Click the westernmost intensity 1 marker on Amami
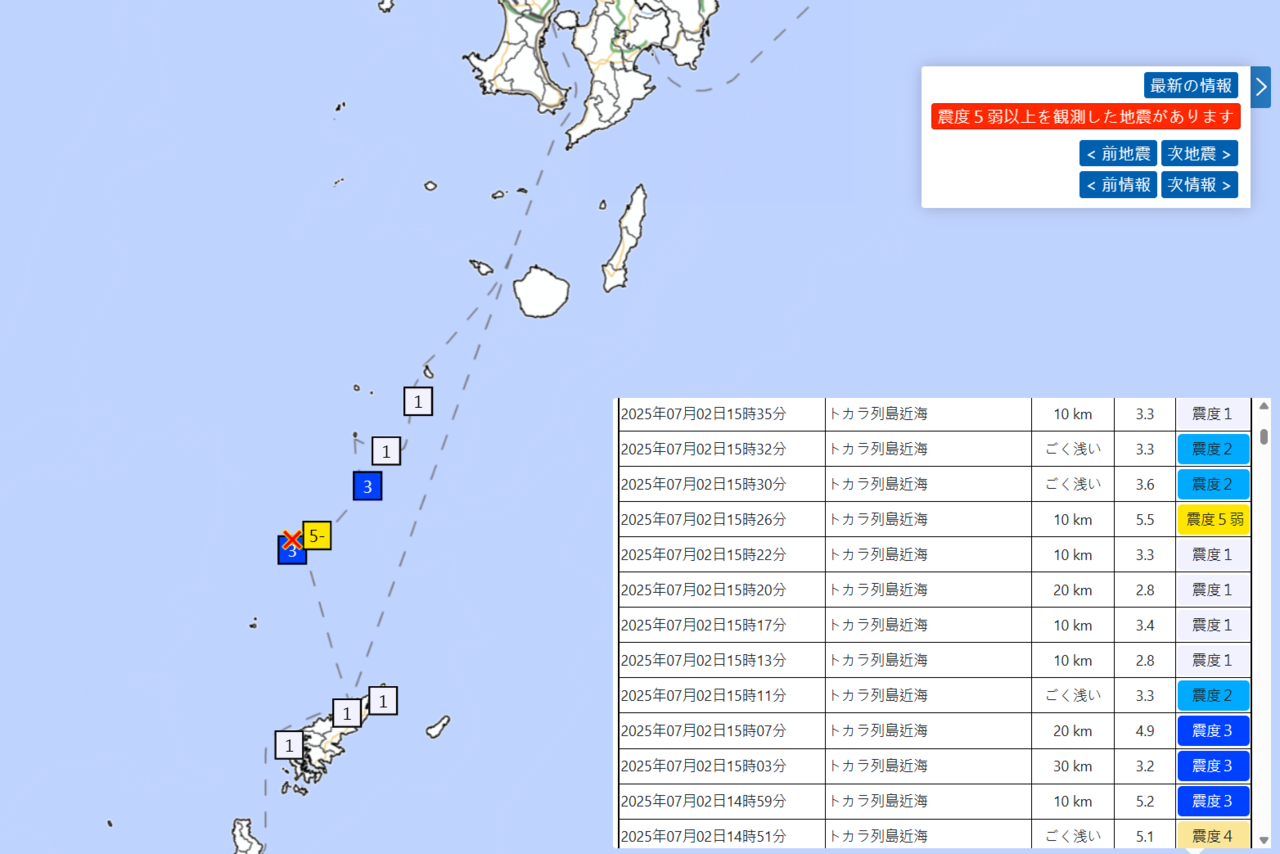This screenshot has height=854, width=1280. click(289, 745)
